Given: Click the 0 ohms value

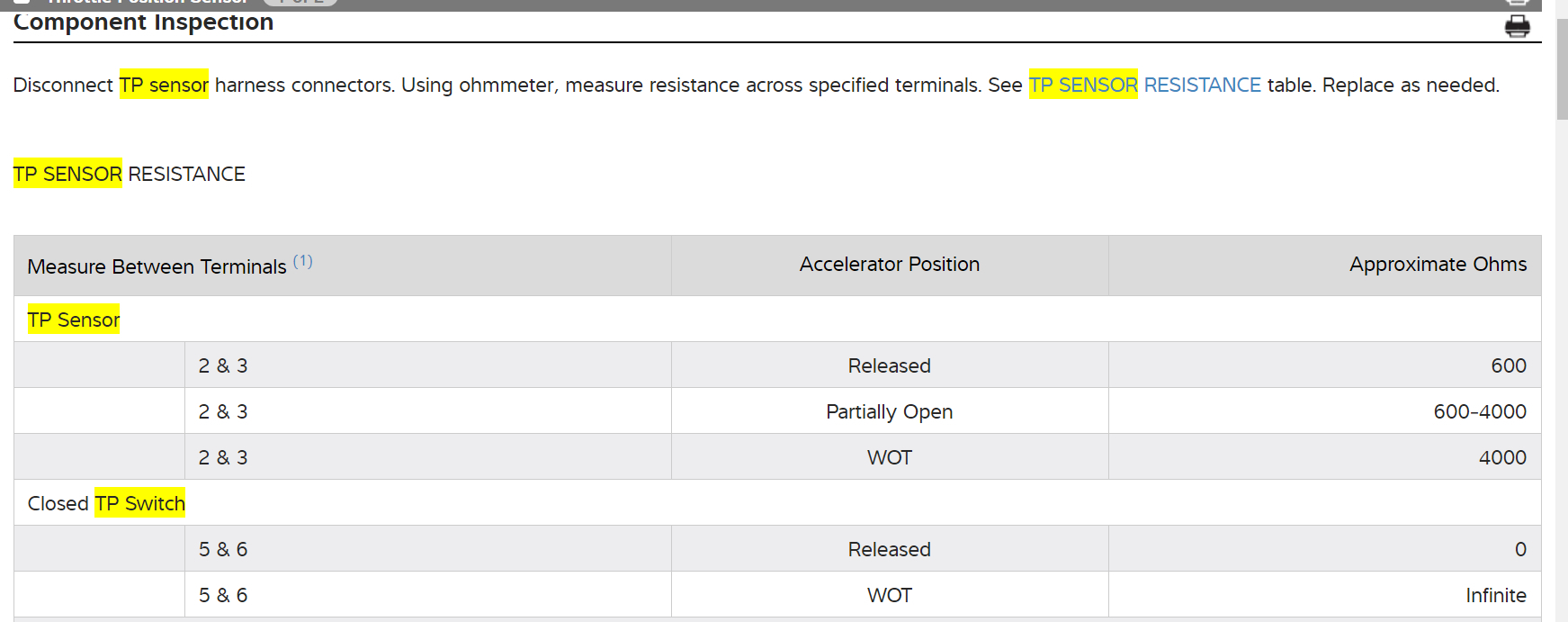Looking at the screenshot, I should coord(1519,549).
